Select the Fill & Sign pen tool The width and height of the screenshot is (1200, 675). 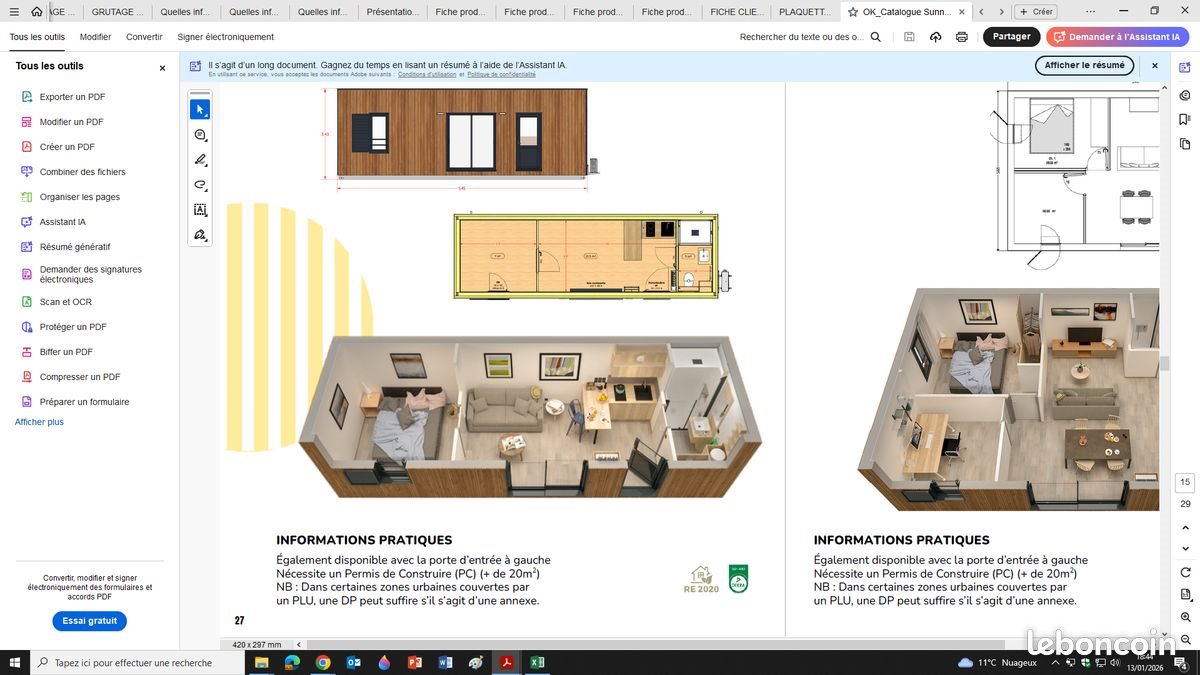click(200, 234)
